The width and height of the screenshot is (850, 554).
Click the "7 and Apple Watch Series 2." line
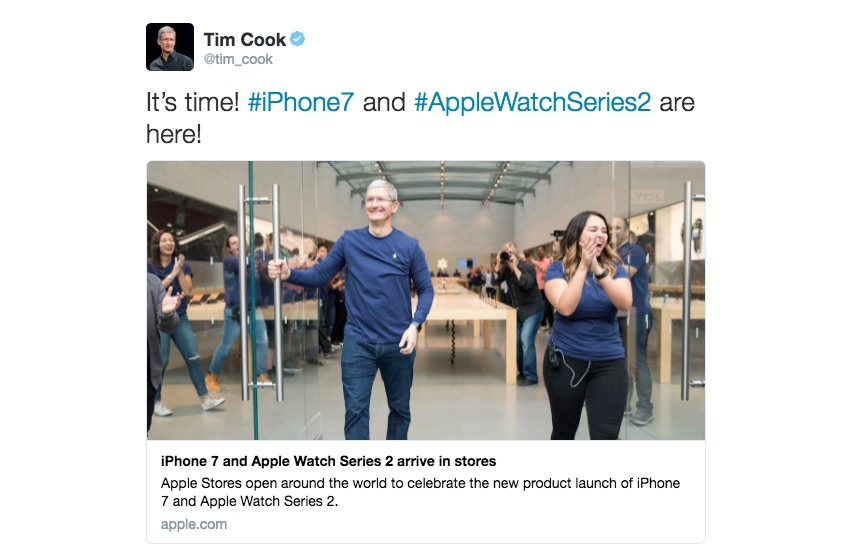tap(249, 501)
